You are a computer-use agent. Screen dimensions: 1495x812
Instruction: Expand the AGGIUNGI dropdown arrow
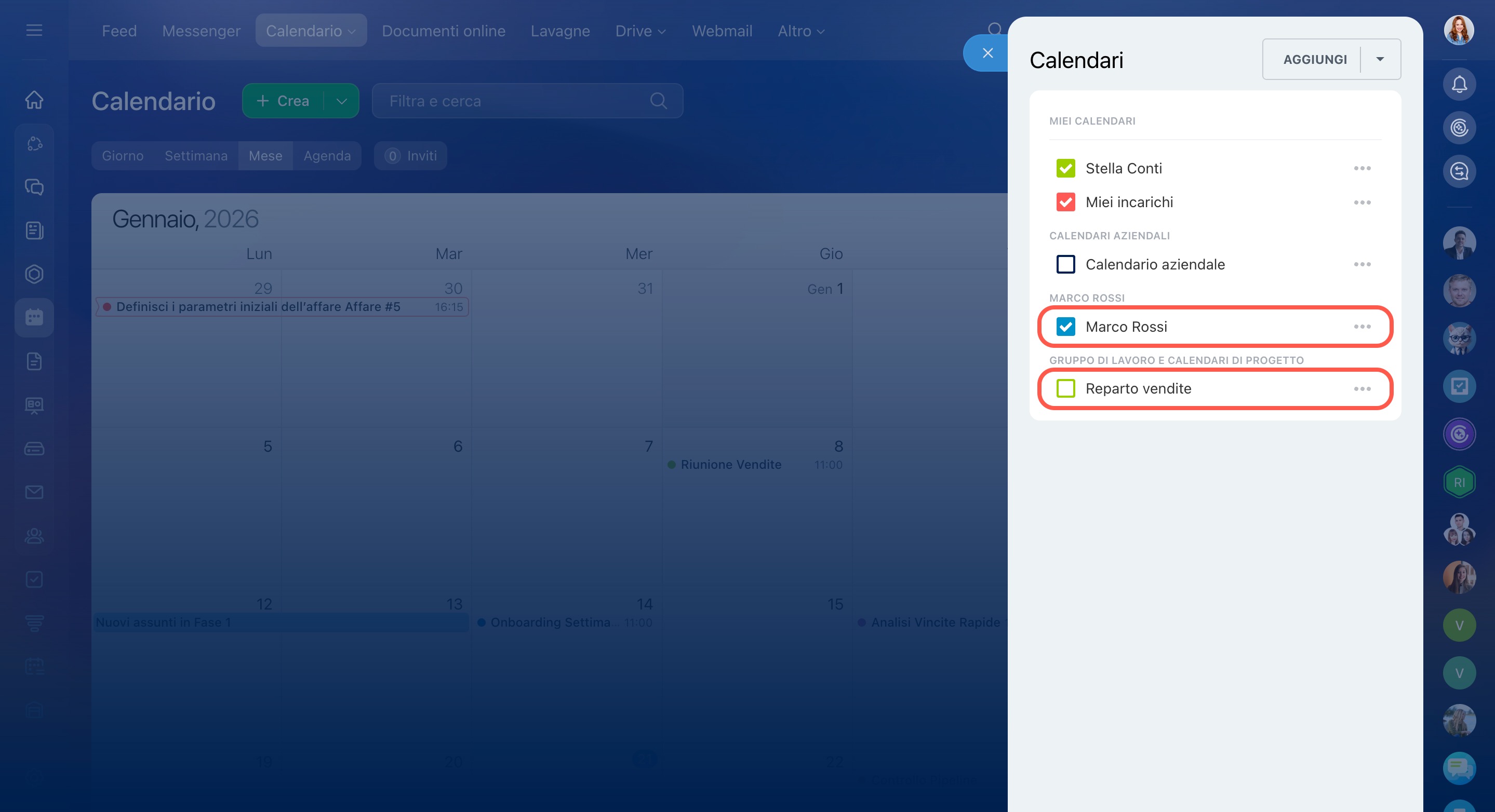[x=1380, y=59]
